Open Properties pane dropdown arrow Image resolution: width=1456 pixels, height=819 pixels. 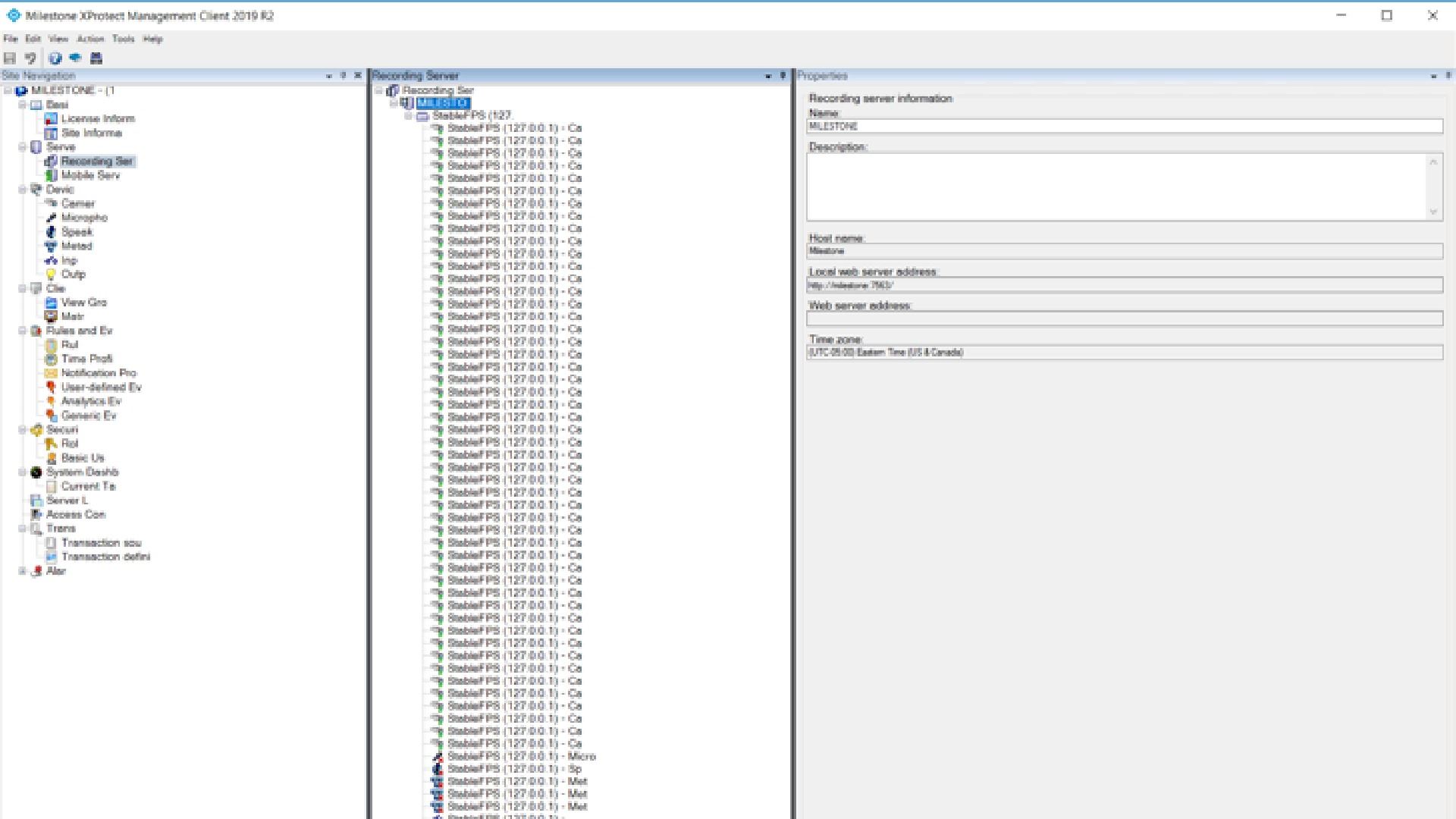click(x=1433, y=76)
